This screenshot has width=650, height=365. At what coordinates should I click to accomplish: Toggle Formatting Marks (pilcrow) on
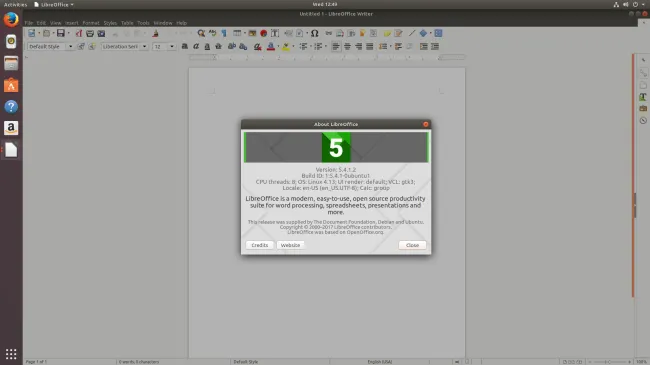point(224,33)
